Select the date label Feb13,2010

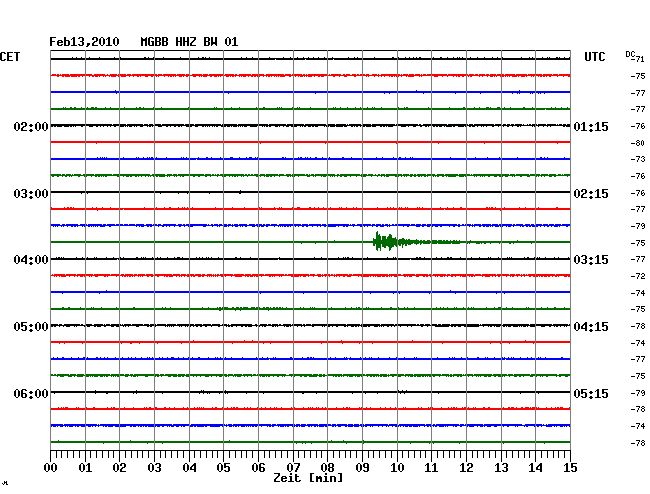pos(84,42)
